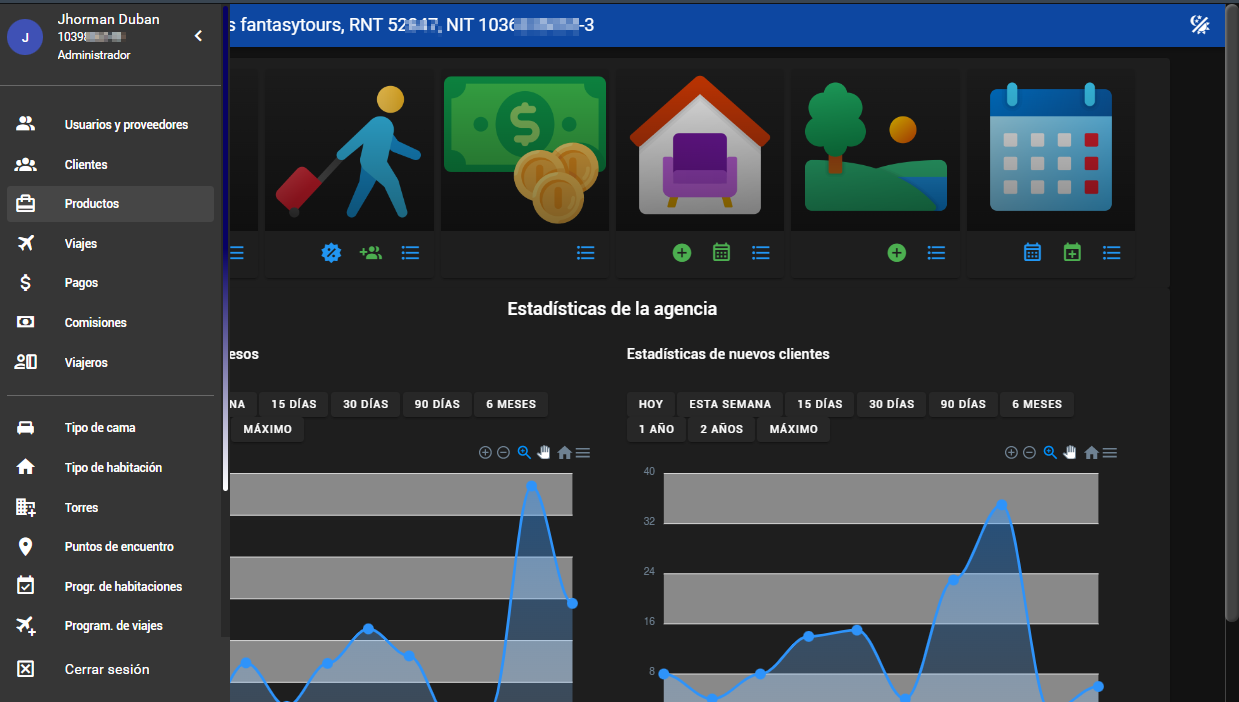This screenshot has width=1239, height=702.
Task: Click the green plus on the landscape card
Action: [896, 253]
